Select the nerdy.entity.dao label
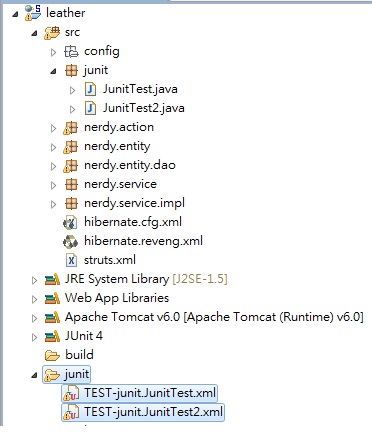Screen dimensions: 372x432 (x=130, y=166)
